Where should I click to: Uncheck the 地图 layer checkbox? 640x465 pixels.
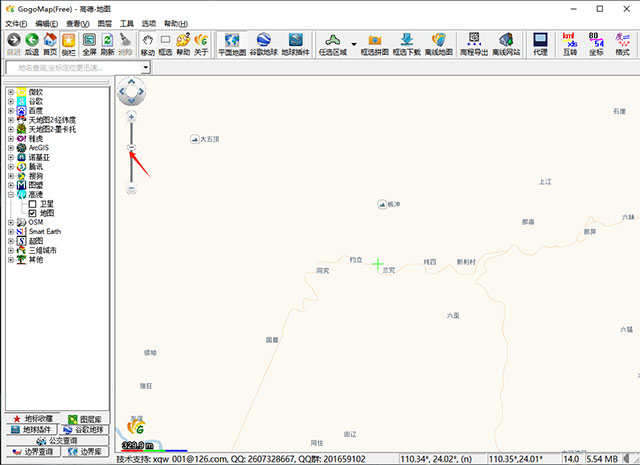(x=33, y=213)
